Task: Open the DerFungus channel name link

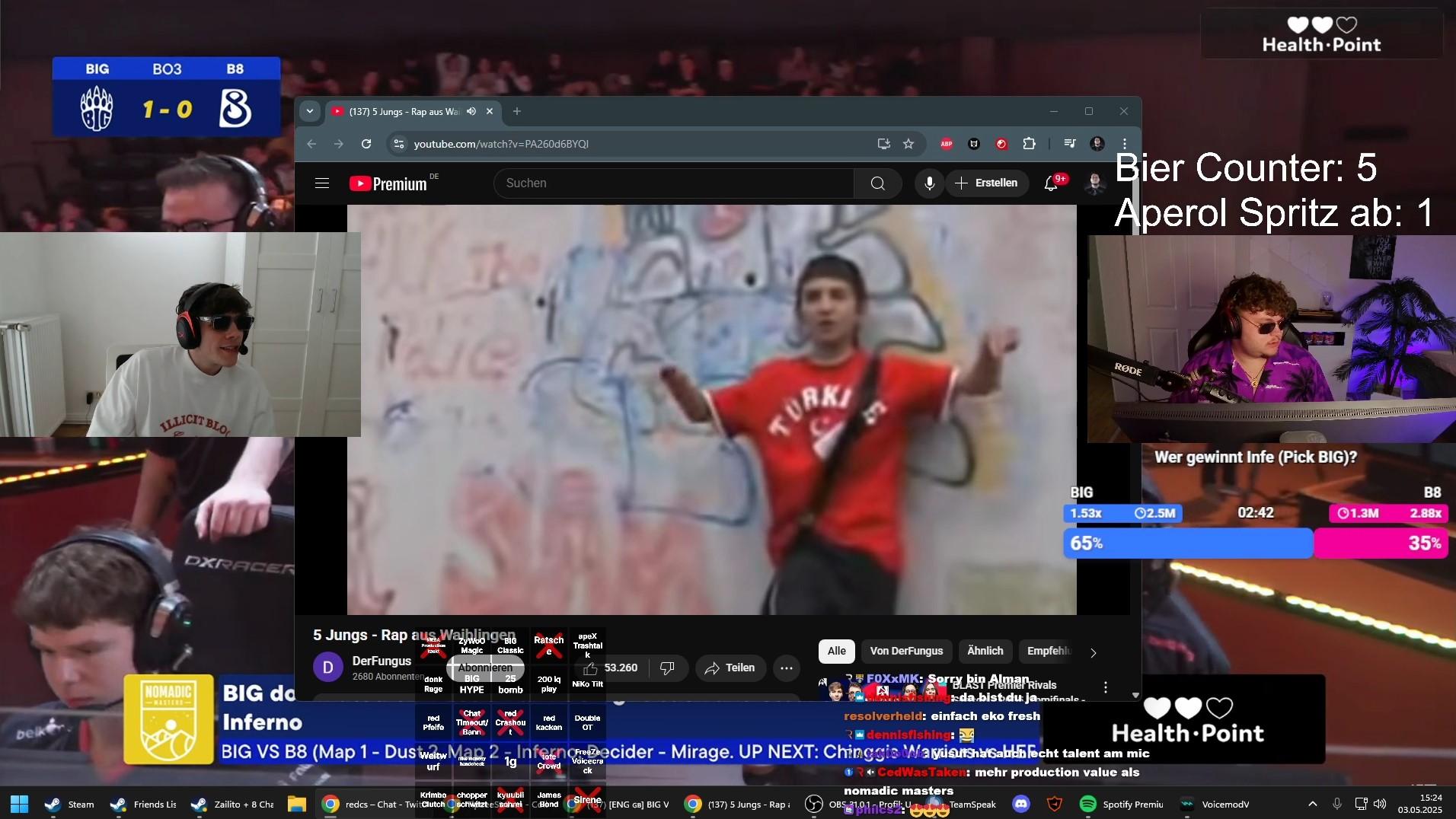Action: 382,661
